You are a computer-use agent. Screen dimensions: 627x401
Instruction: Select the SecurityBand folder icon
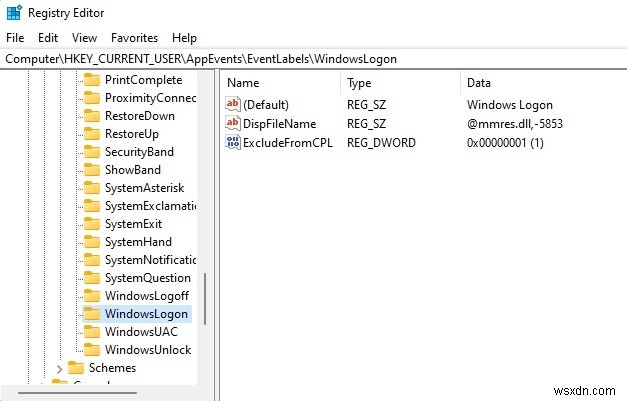point(92,152)
